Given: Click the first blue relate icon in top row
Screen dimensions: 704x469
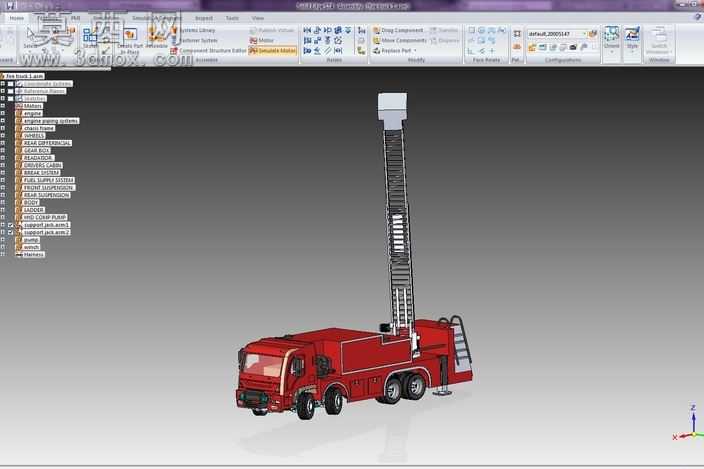Looking at the screenshot, I should point(307,30).
